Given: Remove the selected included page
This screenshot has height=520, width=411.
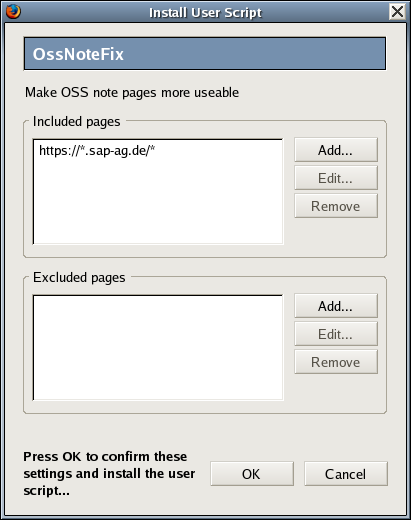Looking at the screenshot, I should pyautogui.click(x=336, y=206).
